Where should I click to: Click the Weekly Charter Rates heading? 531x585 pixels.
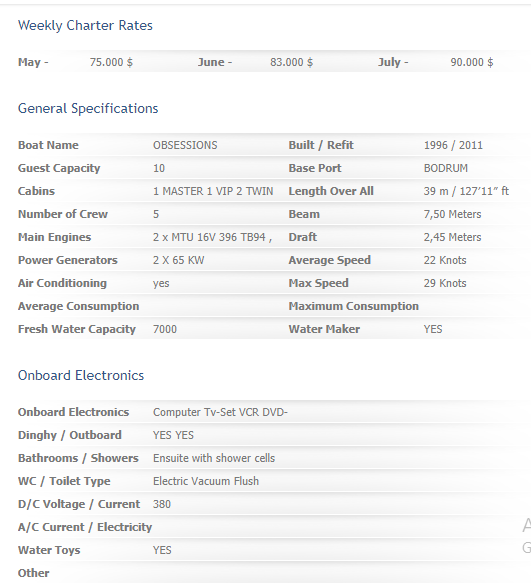pyautogui.click(x=85, y=26)
